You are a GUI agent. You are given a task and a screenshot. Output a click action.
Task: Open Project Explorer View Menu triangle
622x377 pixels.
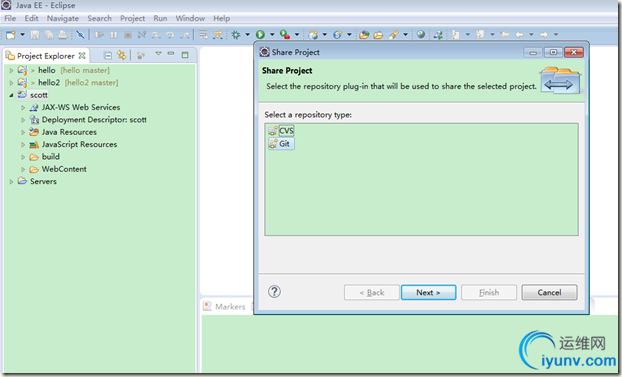pyautogui.click(x=158, y=54)
